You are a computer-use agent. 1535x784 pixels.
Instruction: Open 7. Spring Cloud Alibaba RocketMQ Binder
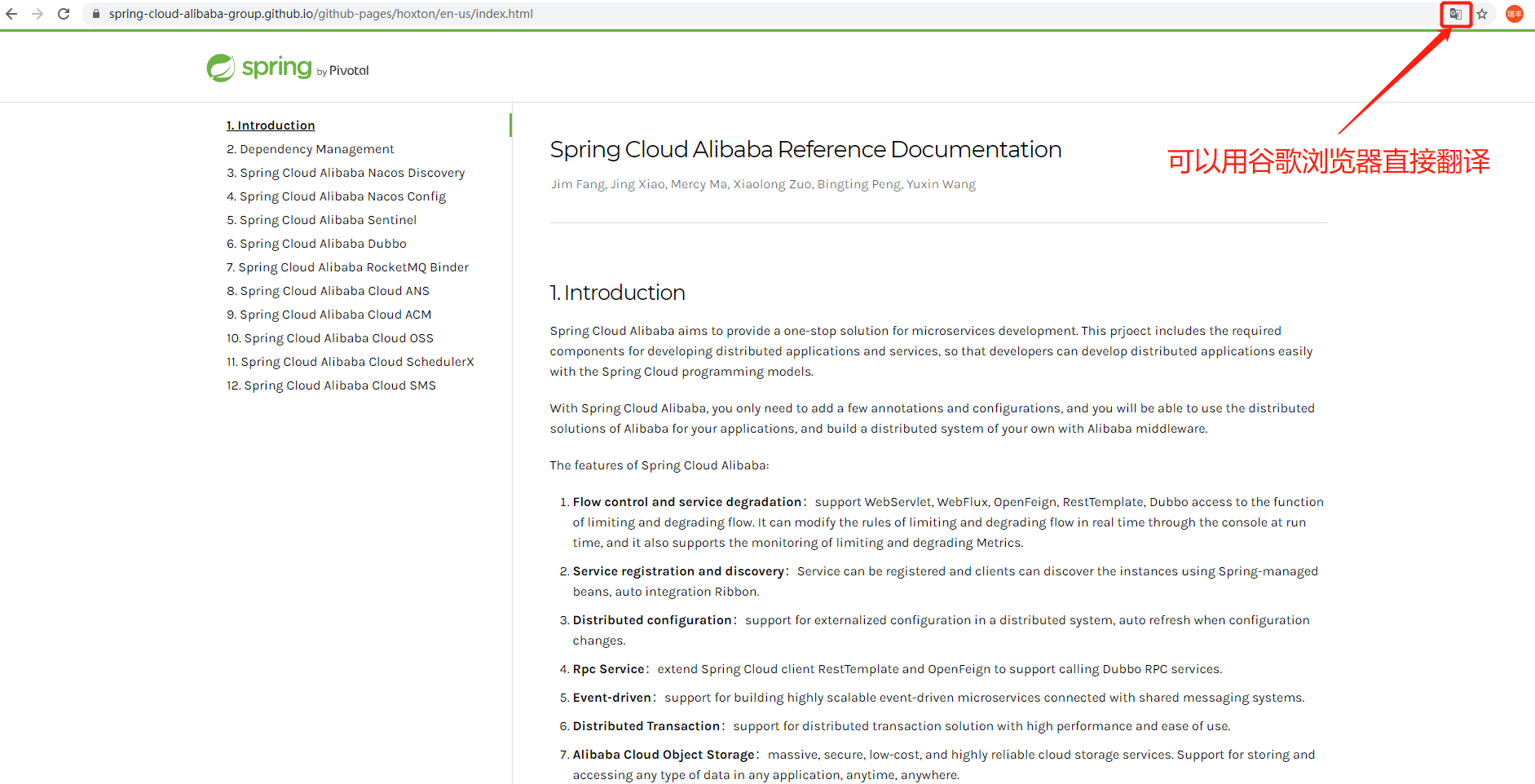[347, 267]
